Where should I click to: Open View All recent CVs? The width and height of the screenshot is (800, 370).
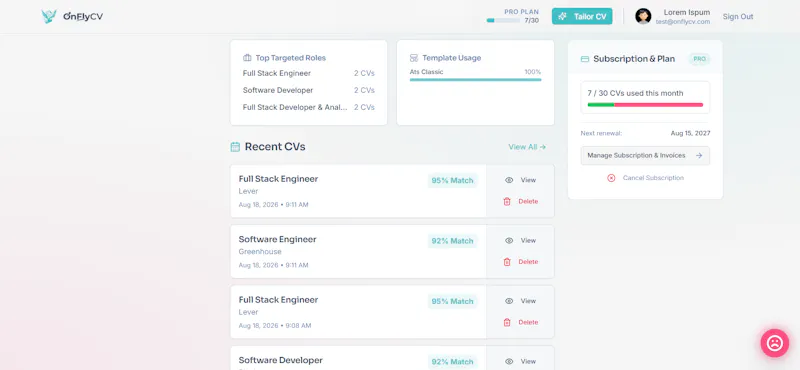(x=527, y=147)
